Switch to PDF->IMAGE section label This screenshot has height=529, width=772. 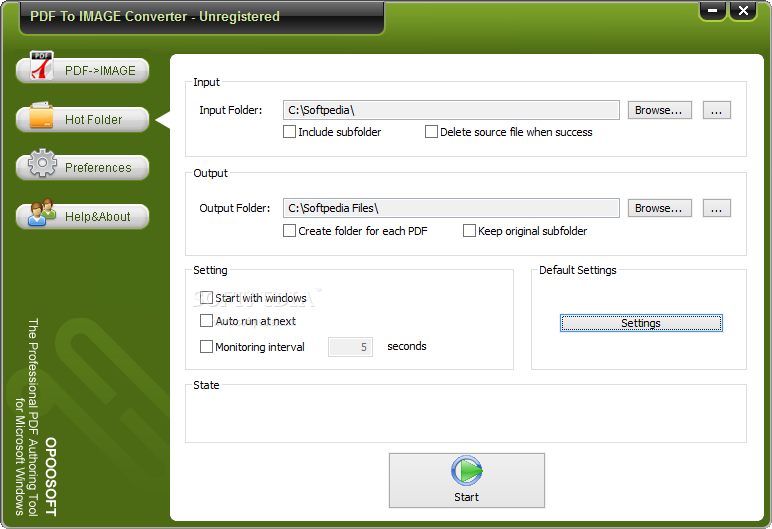point(100,71)
